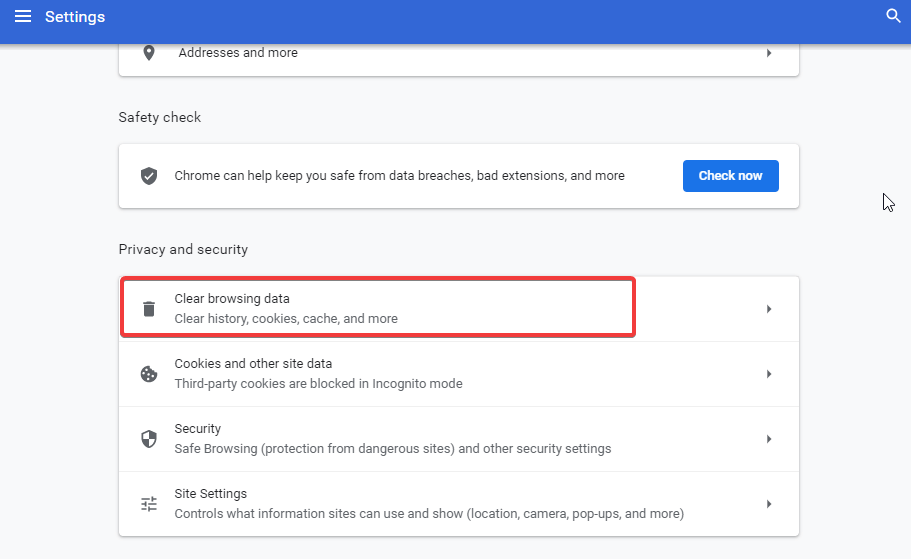
Task: Click the Site Settings sliders icon
Action: pyautogui.click(x=149, y=504)
